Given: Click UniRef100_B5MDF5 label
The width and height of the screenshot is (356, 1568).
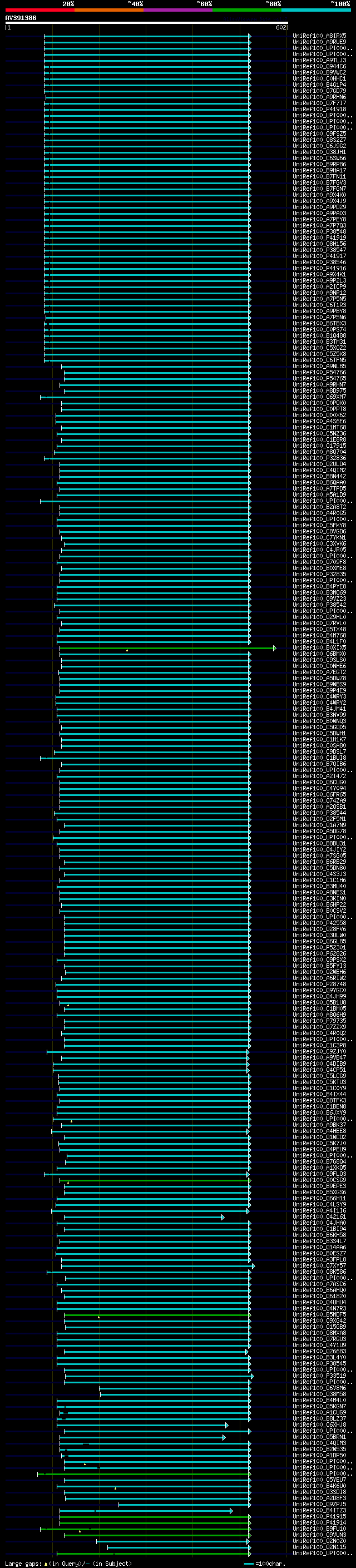Looking at the screenshot, I should pyautogui.click(x=319, y=1314).
